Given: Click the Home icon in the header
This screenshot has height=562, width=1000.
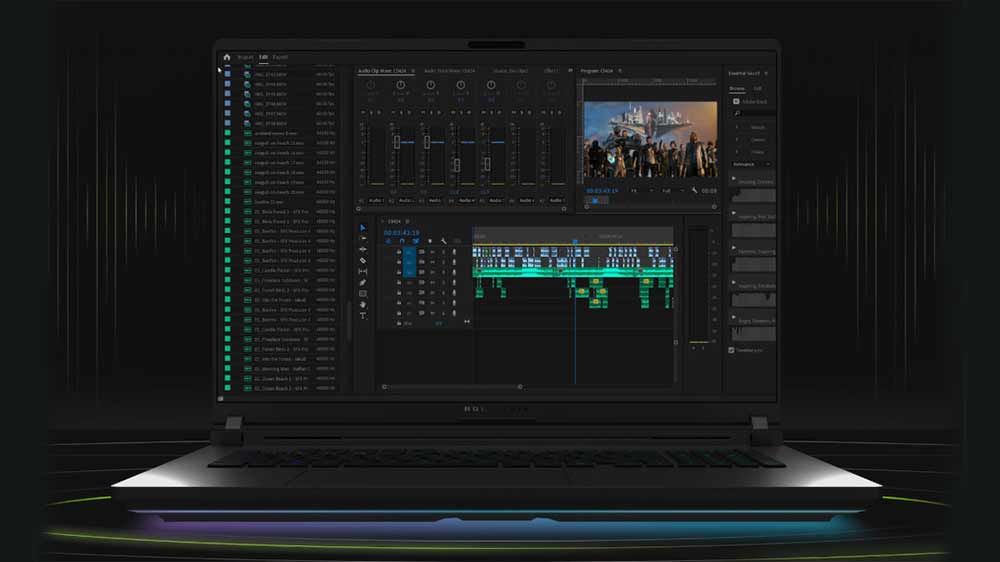Looking at the screenshot, I should click(x=227, y=58).
